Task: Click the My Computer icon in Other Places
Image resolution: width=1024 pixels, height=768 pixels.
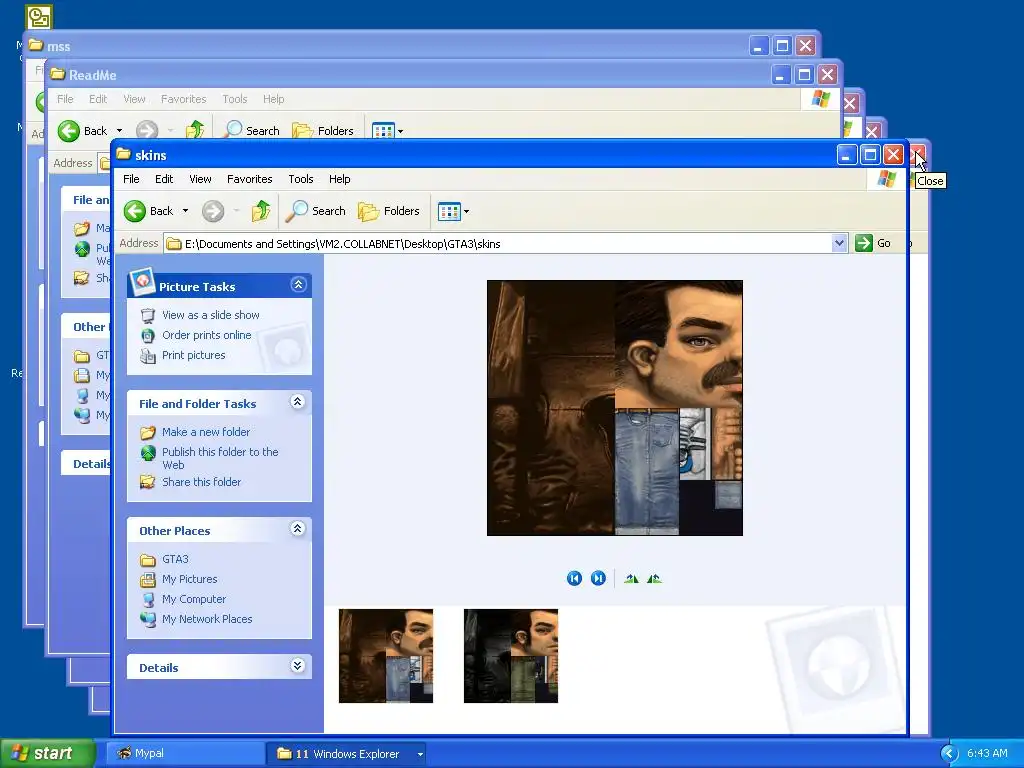Action: (x=148, y=600)
